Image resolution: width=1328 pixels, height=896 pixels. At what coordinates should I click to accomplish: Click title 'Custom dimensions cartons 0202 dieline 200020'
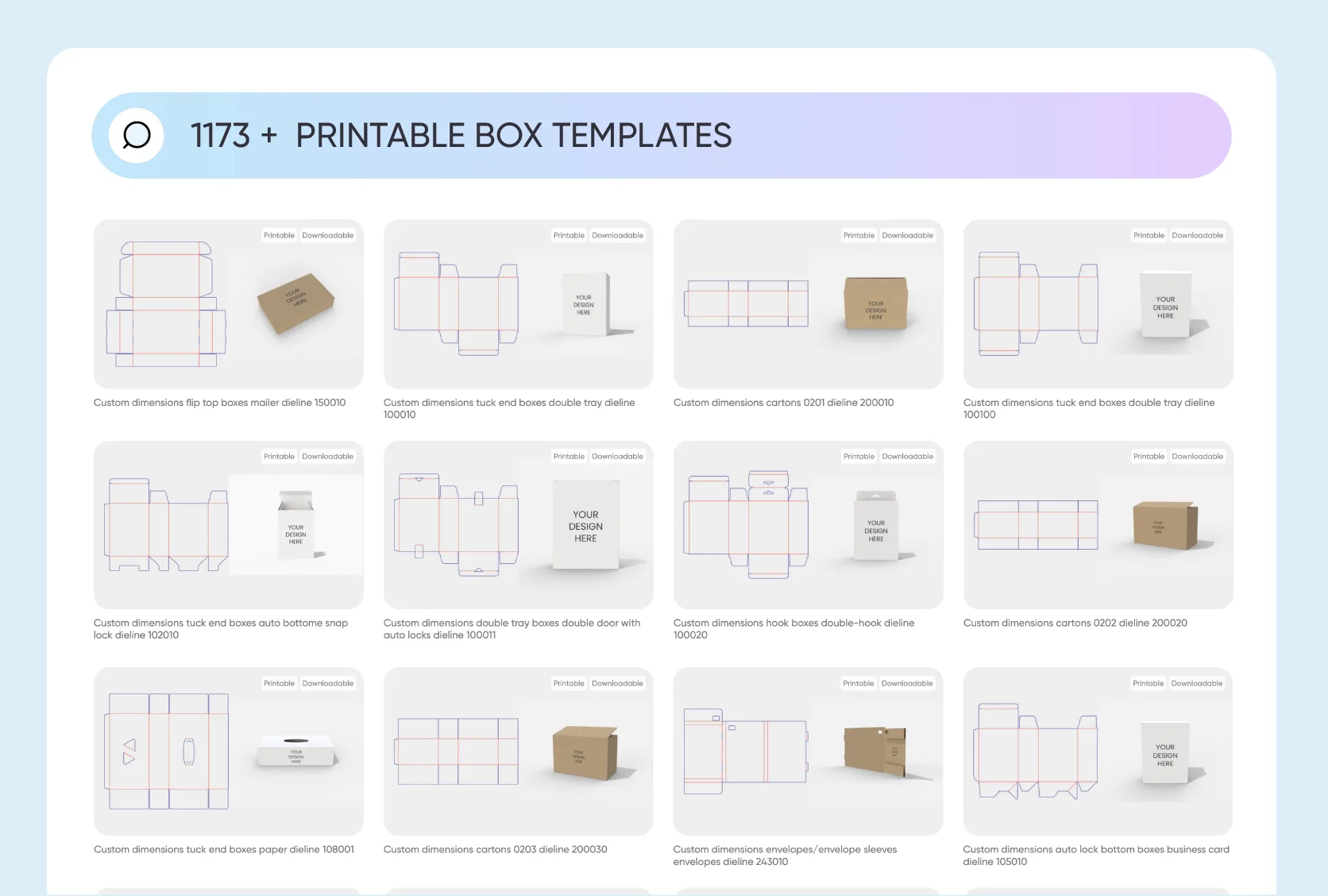[x=1075, y=623]
